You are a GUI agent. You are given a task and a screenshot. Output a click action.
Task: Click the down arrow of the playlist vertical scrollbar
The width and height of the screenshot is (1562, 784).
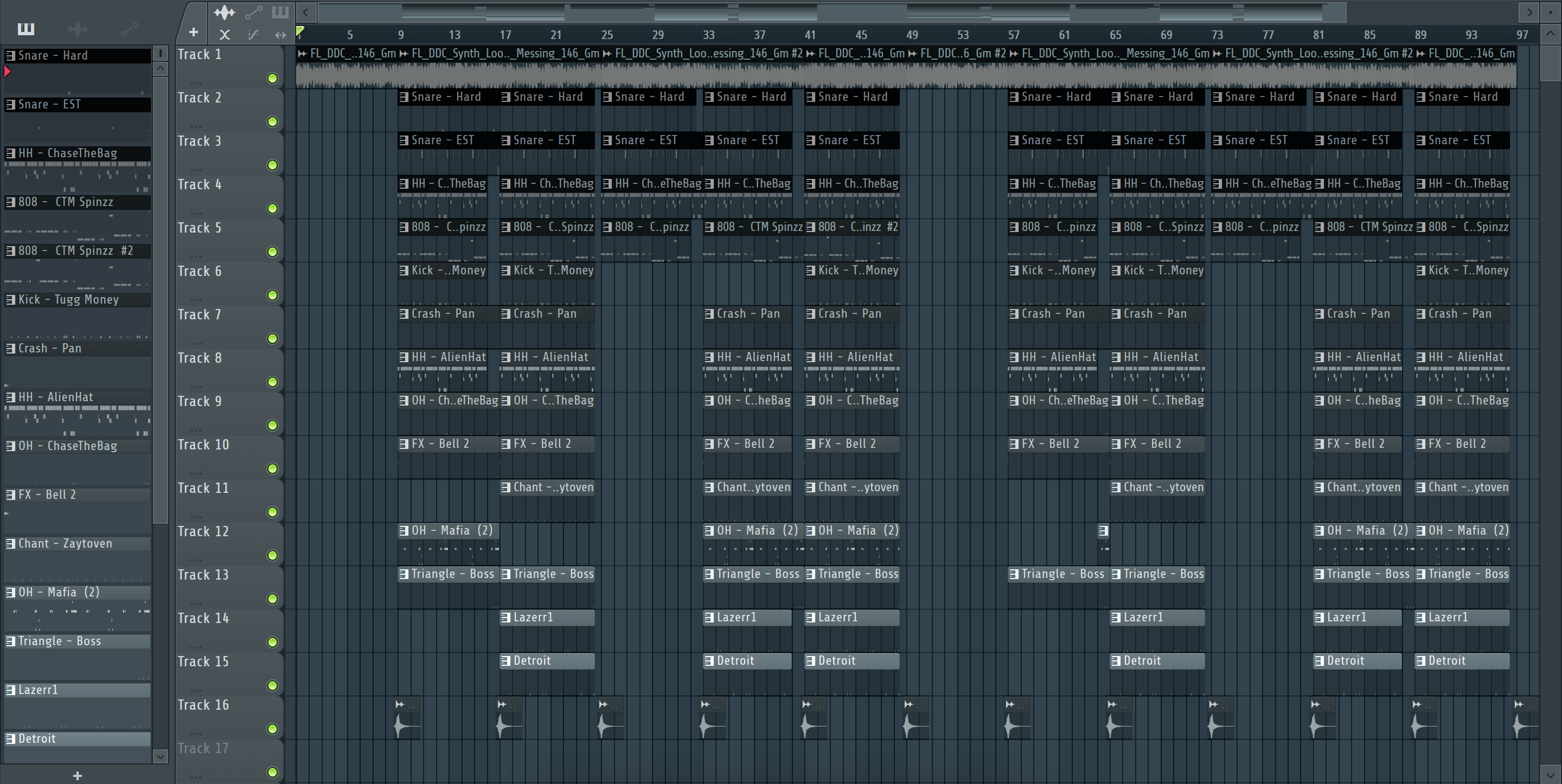pos(1551,774)
